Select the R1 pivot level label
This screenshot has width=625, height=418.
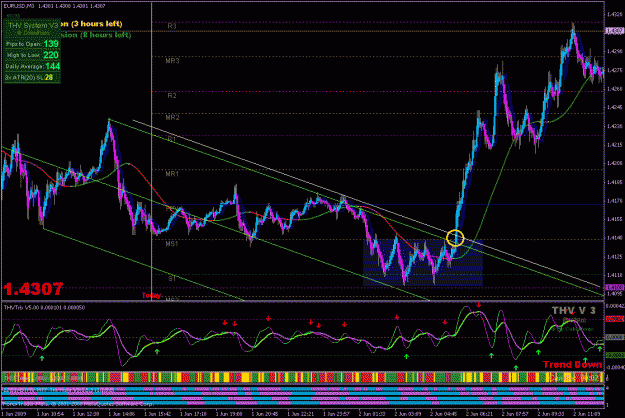point(171,139)
